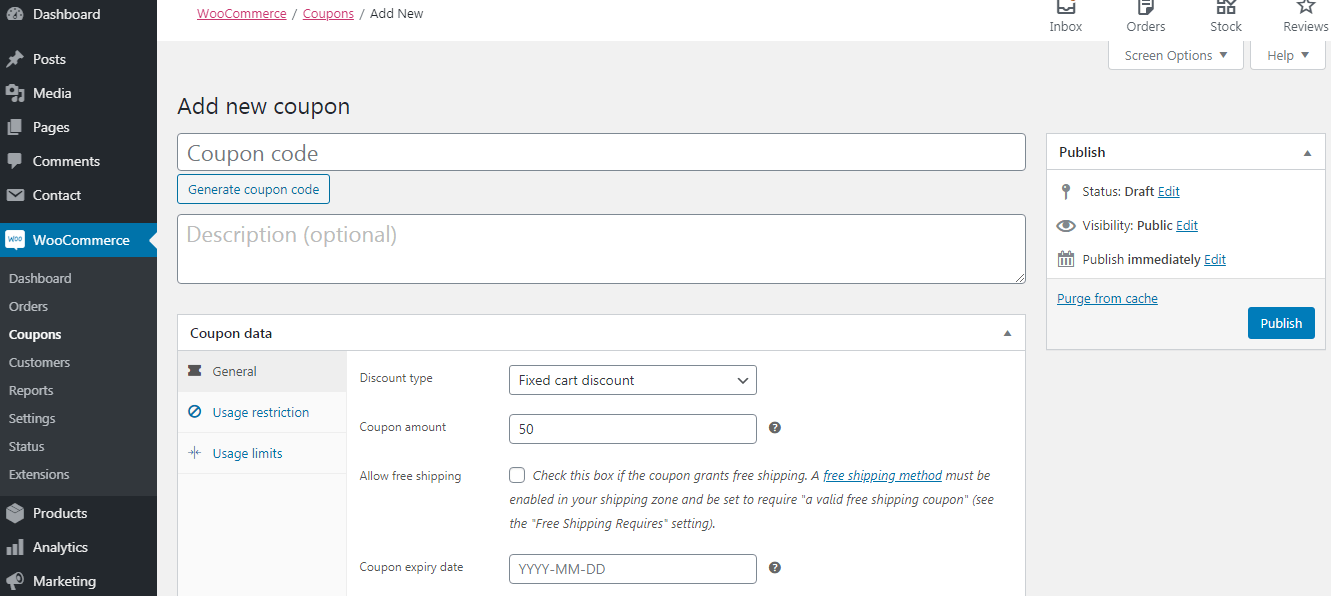Open the Orders icon in the top bar
Image resolution: width=1331 pixels, height=596 pixels.
(x=1145, y=8)
